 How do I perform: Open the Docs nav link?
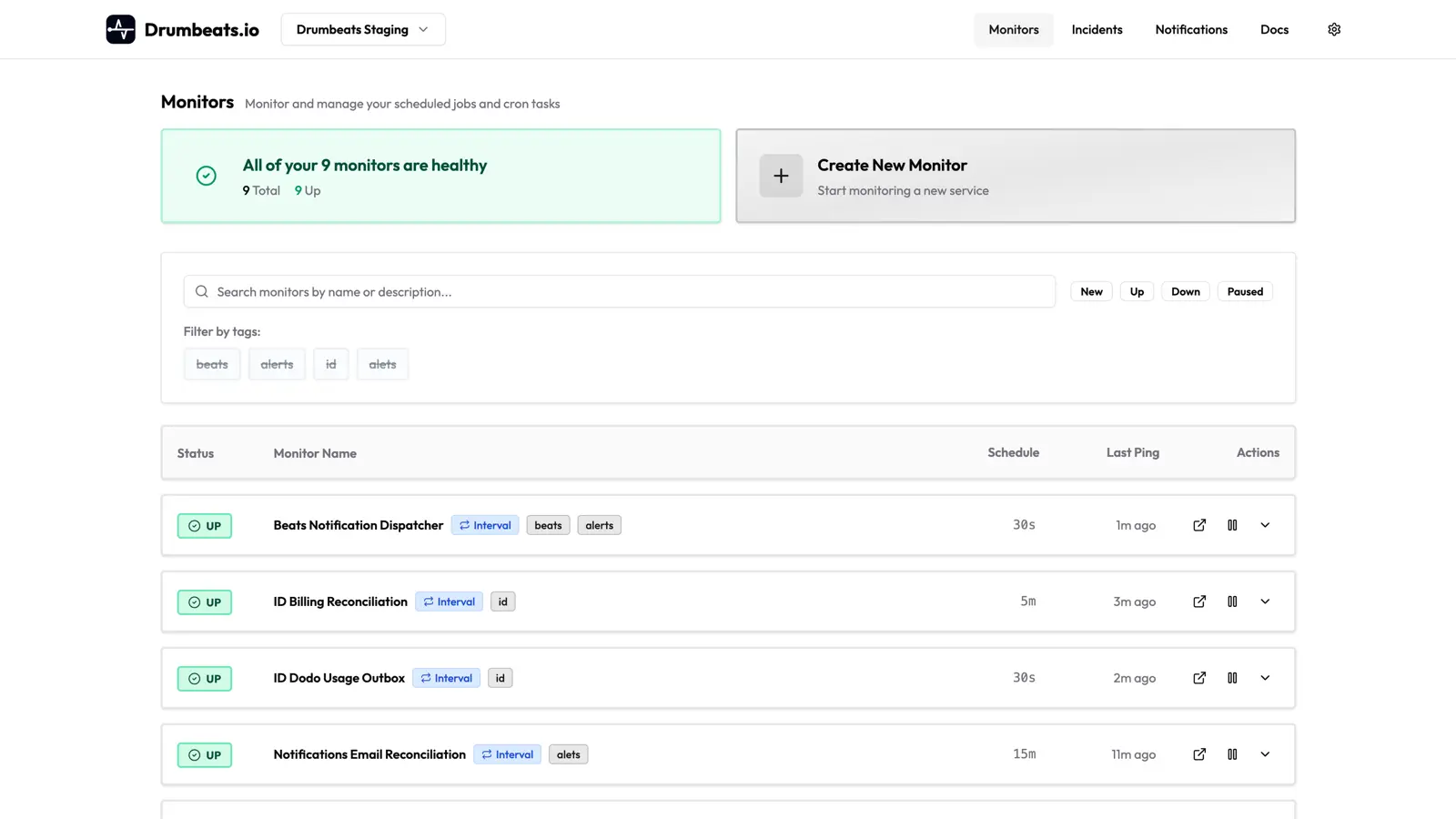[1274, 29]
